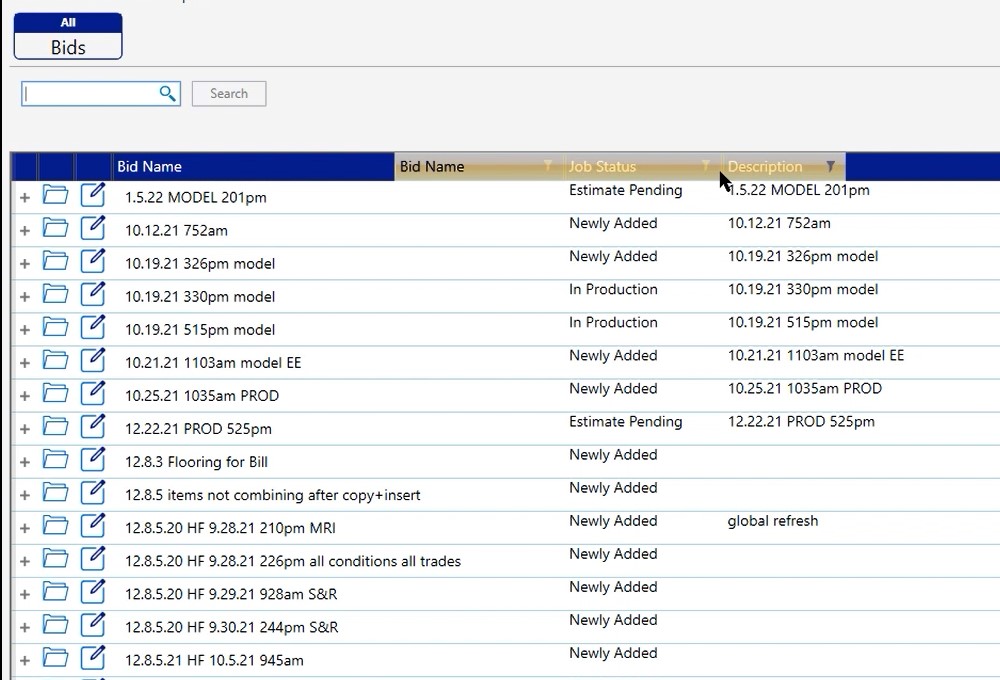Viewport: 1000px width, 680px height.
Task: Open folder for 10.19.21 326pm model
Action: (x=55, y=263)
